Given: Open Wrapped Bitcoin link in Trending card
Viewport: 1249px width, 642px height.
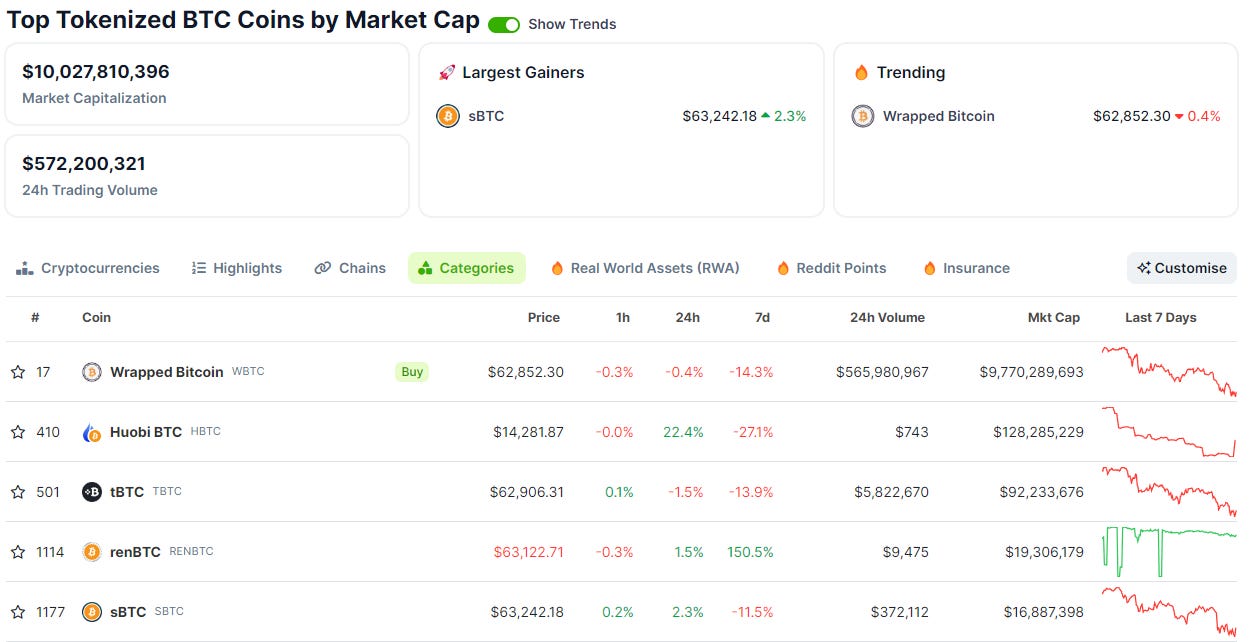Looking at the screenshot, I should (939, 116).
